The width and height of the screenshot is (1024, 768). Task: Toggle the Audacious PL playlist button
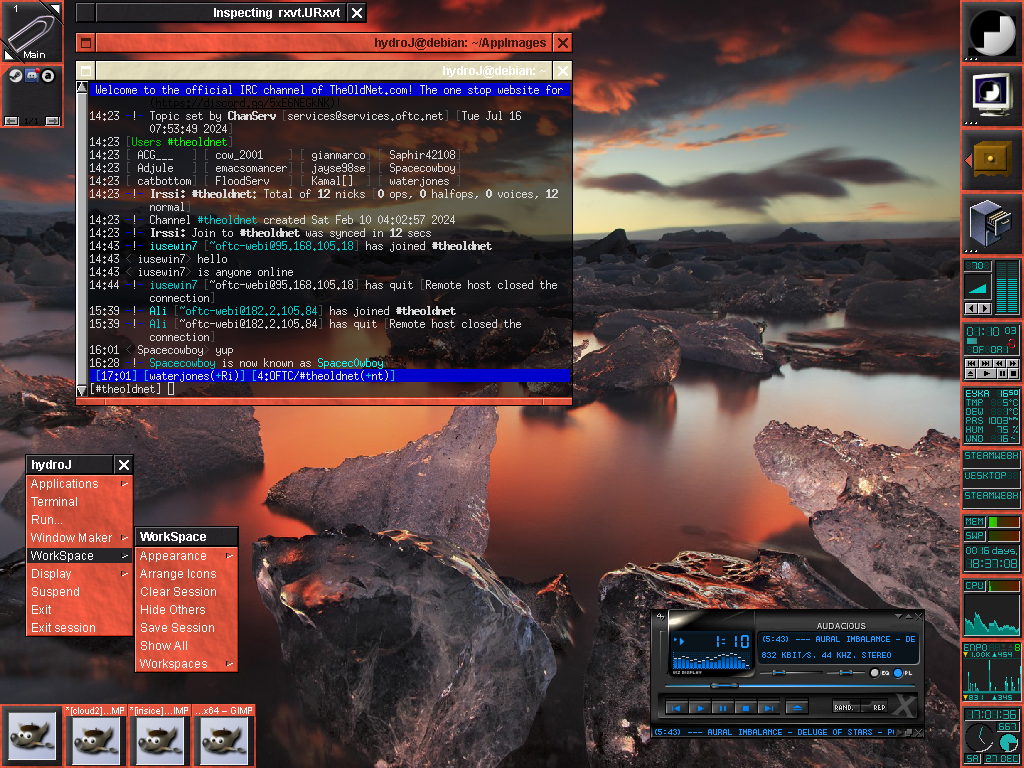point(898,673)
